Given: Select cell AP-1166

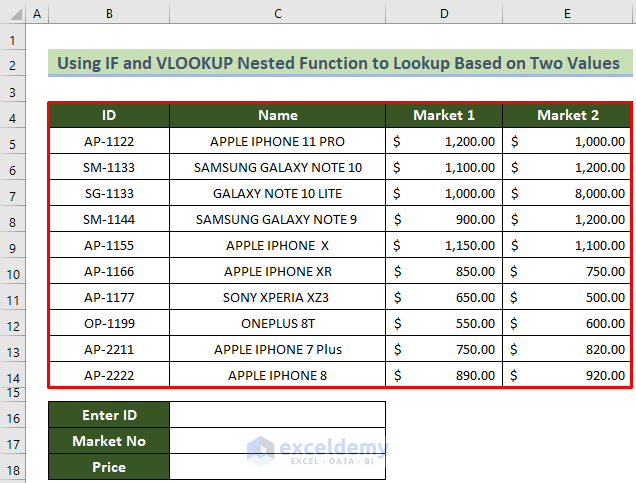Looking at the screenshot, I should point(109,271).
